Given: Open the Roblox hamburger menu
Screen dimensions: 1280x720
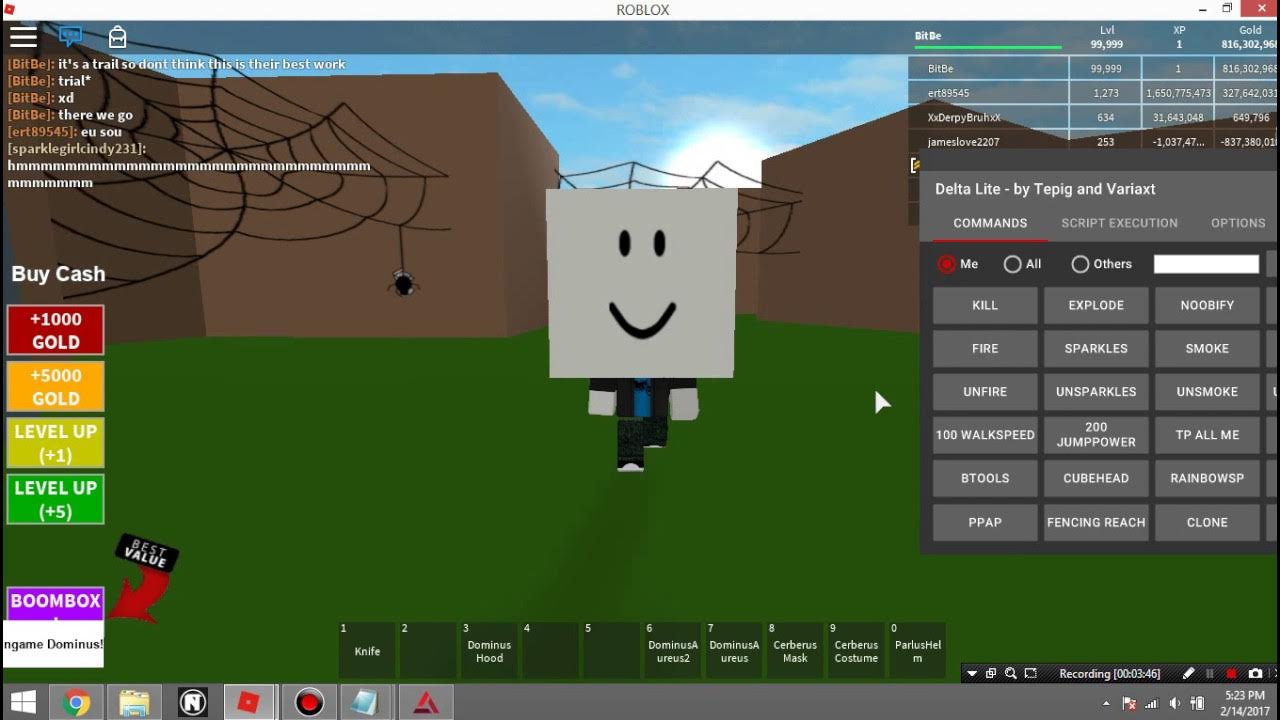Looking at the screenshot, I should 23,37.
